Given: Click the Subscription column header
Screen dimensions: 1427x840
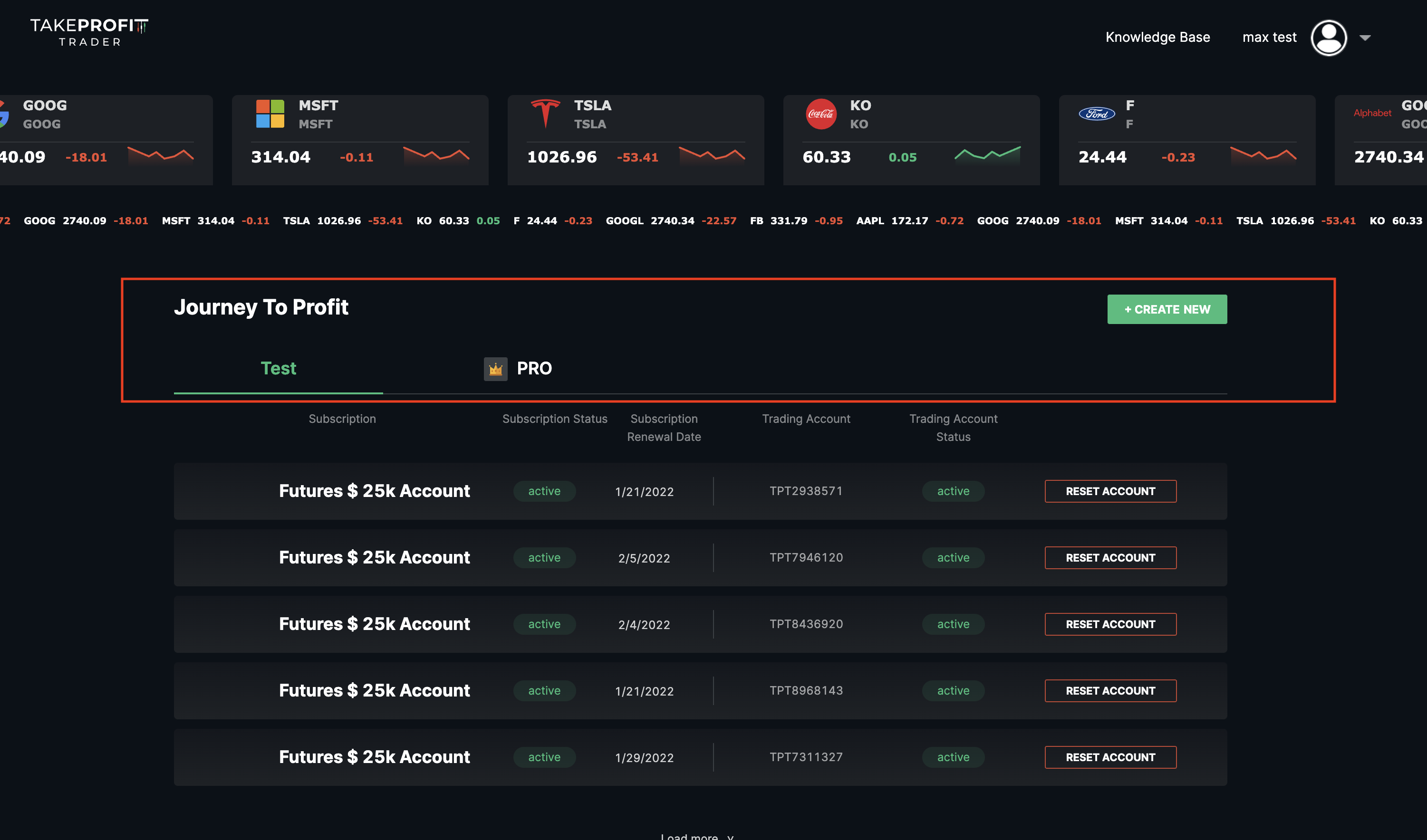Looking at the screenshot, I should (342, 419).
